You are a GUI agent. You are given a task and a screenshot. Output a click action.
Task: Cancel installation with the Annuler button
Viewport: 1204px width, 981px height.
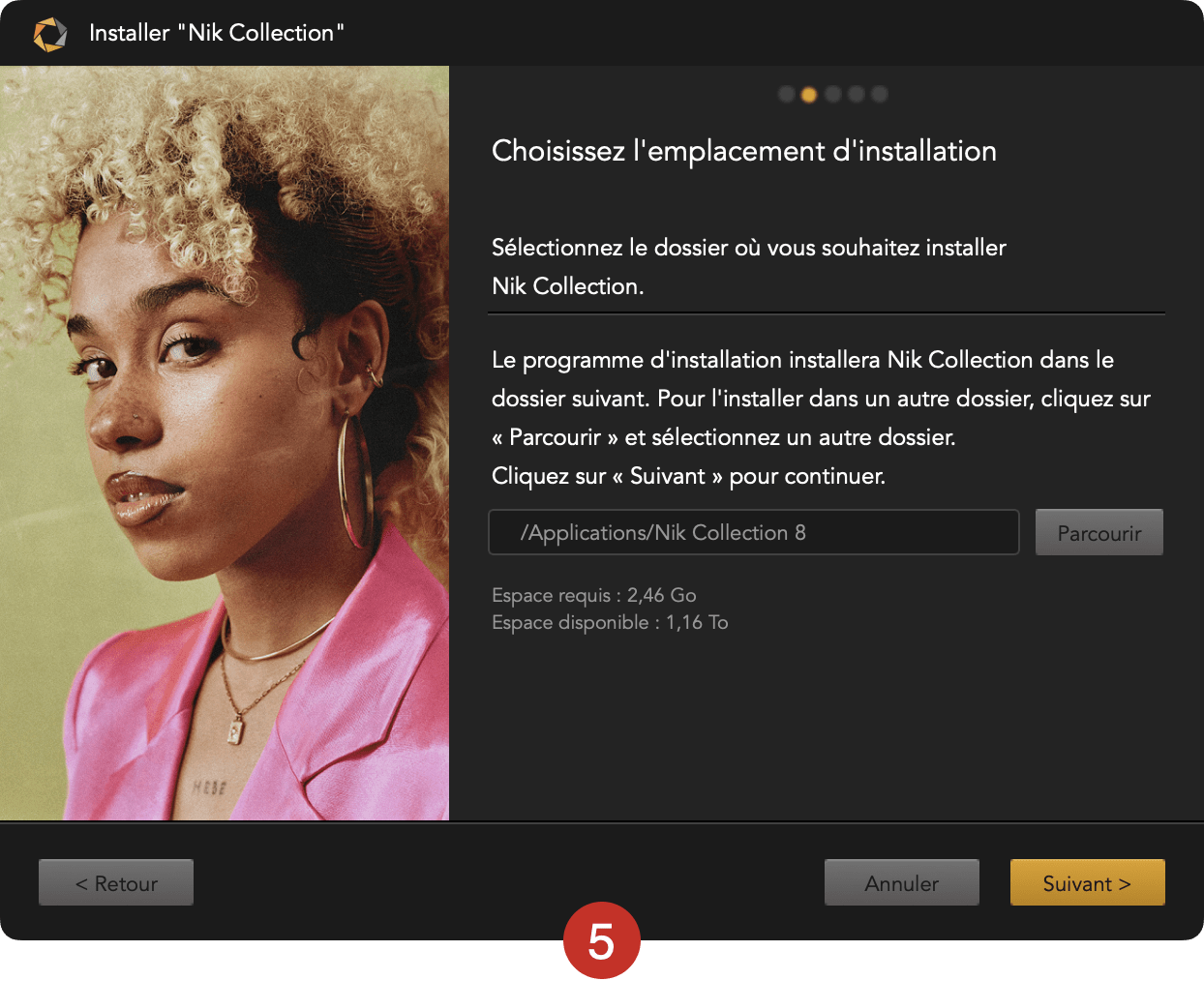[x=902, y=882]
